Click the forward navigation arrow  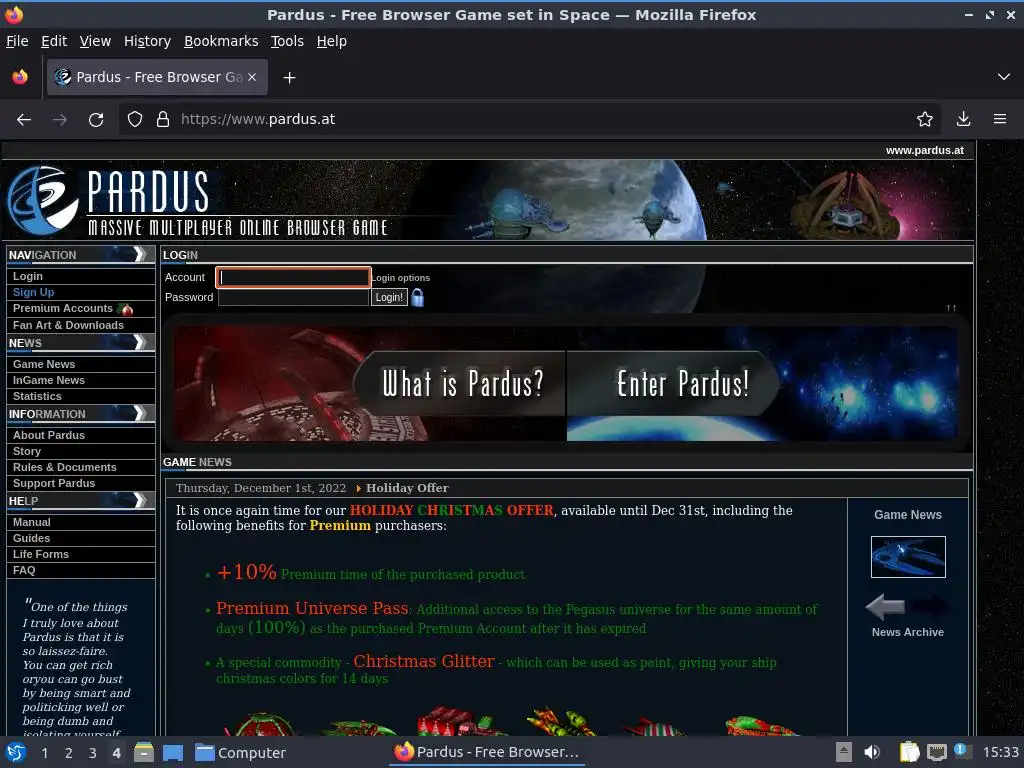pyautogui.click(x=60, y=120)
